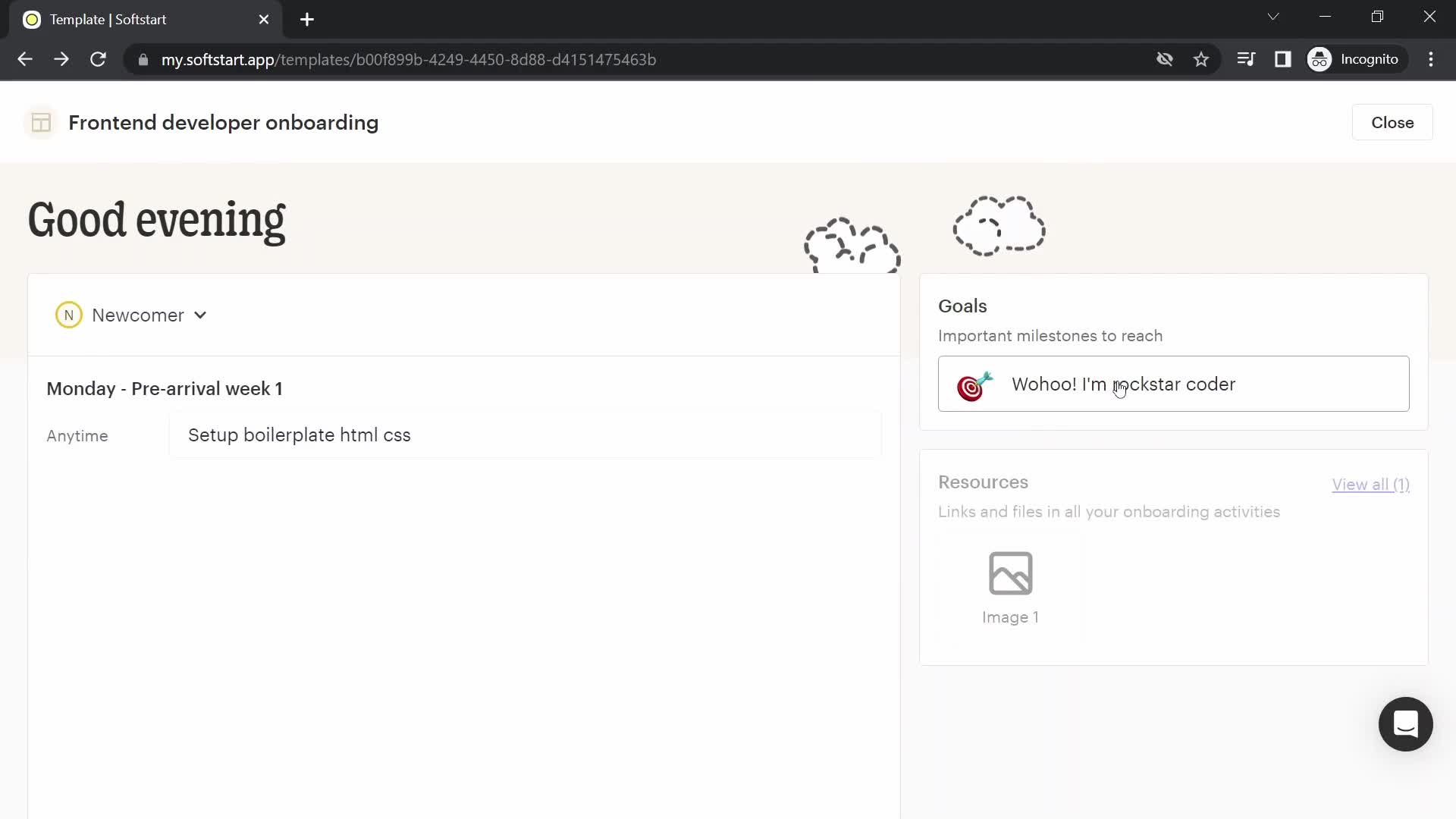The height and width of the screenshot is (819, 1456).
Task: Click the Image 1 resource thumbnail
Action: click(1011, 585)
